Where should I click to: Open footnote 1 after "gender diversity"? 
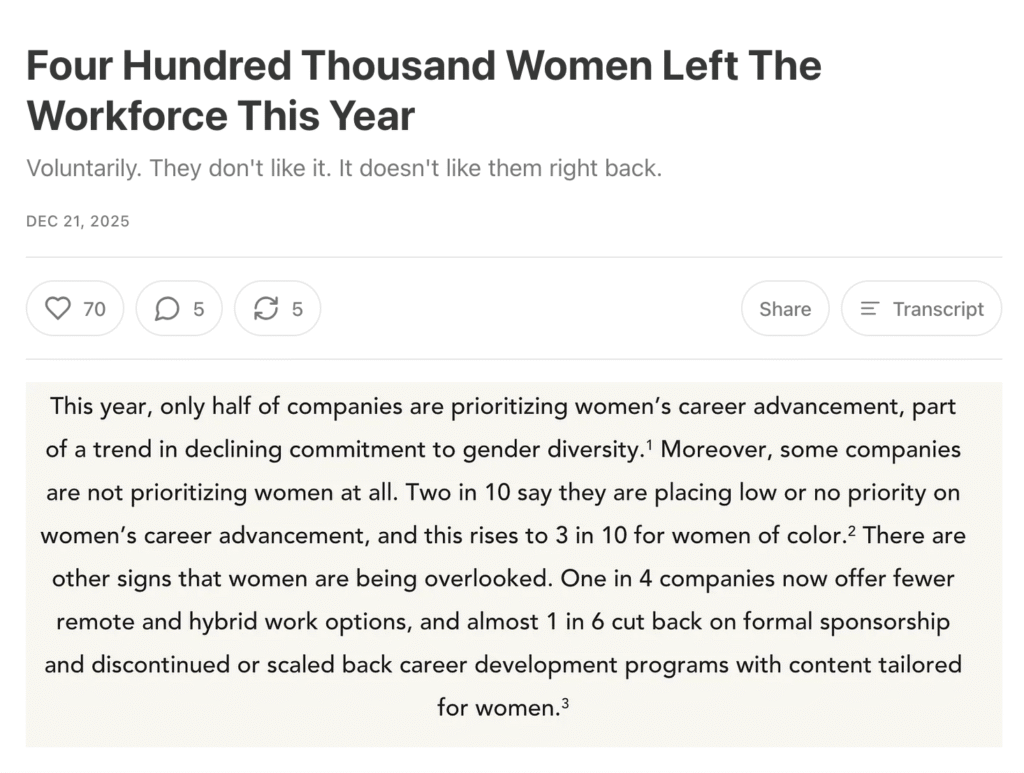tap(648, 444)
